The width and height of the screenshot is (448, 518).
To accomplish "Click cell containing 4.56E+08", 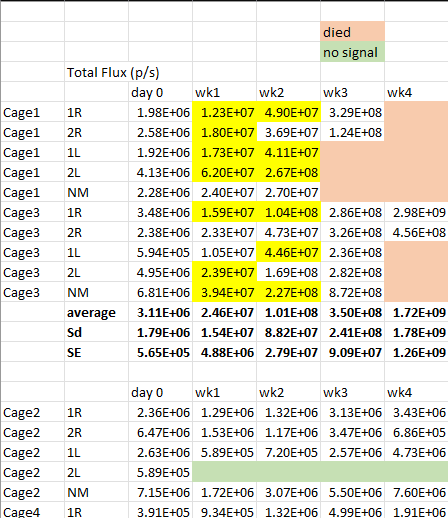I will (x=416, y=232).
